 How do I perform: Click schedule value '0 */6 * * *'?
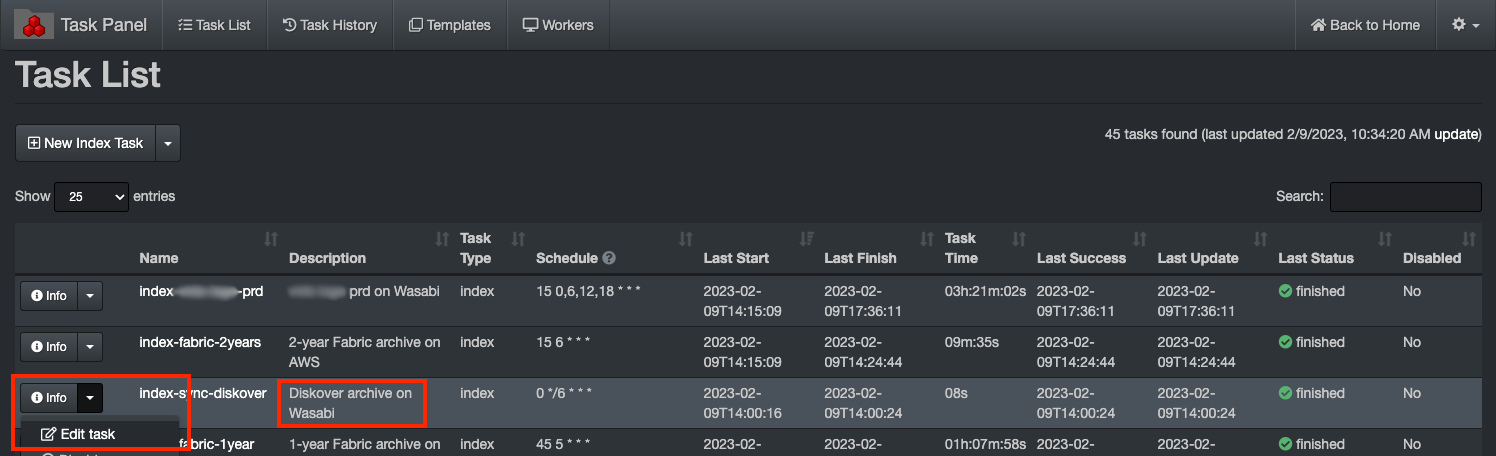(564, 393)
